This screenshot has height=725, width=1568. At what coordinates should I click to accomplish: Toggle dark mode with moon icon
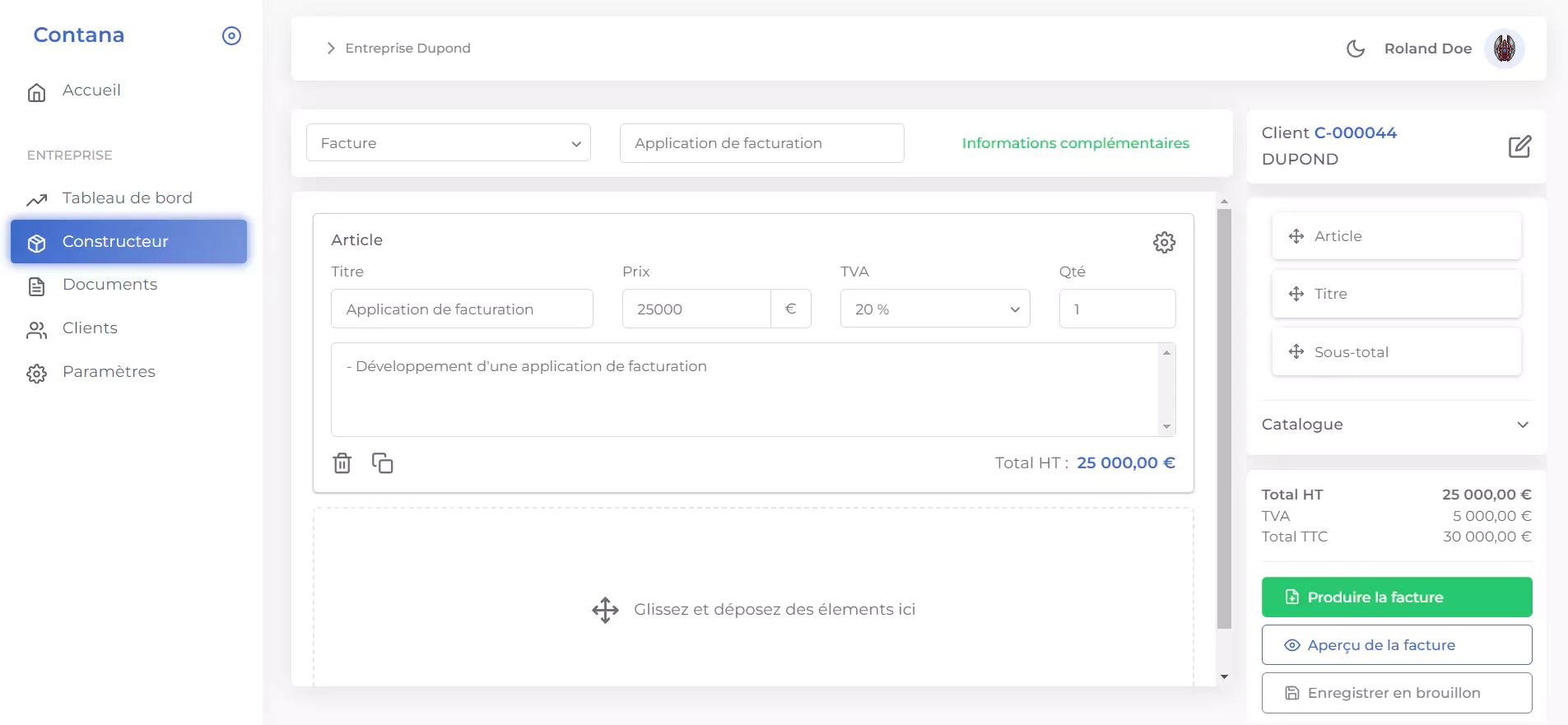[x=1355, y=49]
